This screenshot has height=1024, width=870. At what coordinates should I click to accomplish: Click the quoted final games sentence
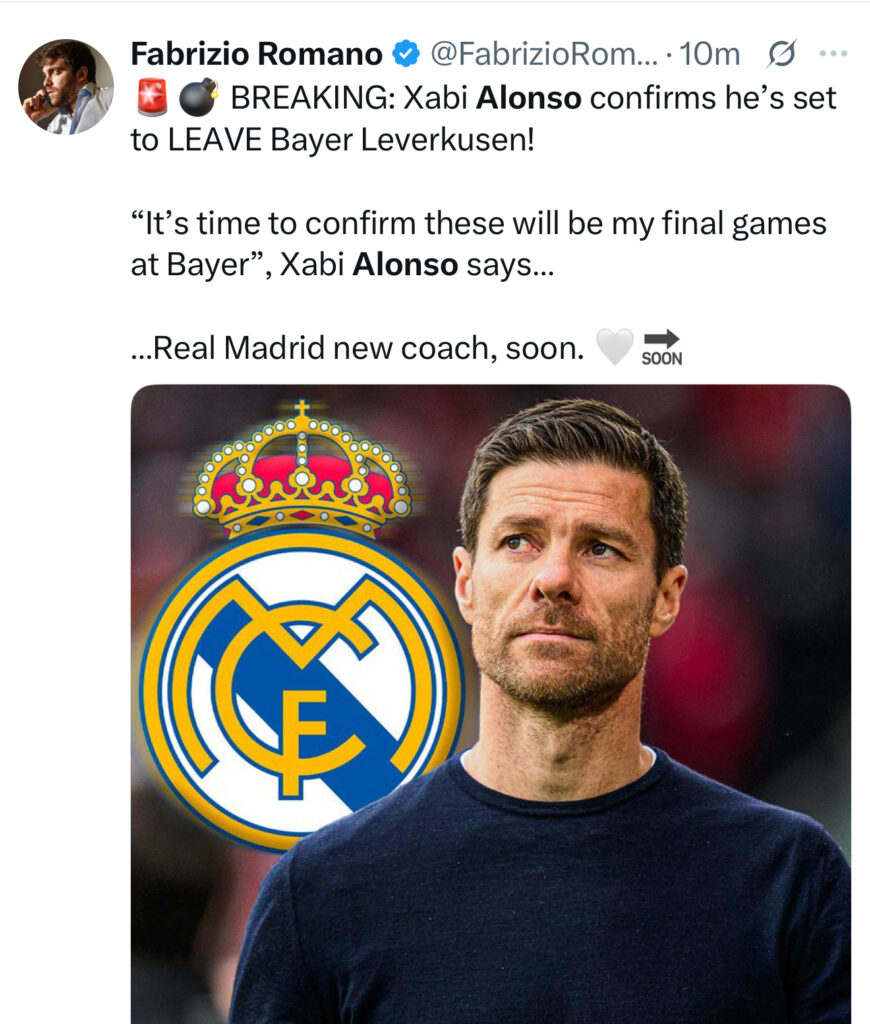(x=479, y=244)
